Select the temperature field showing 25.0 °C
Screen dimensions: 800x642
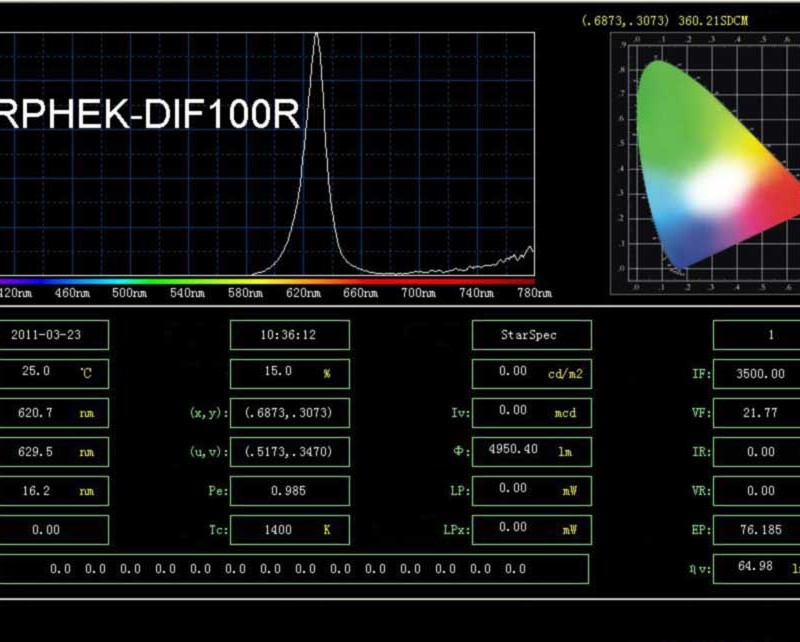[53, 373]
